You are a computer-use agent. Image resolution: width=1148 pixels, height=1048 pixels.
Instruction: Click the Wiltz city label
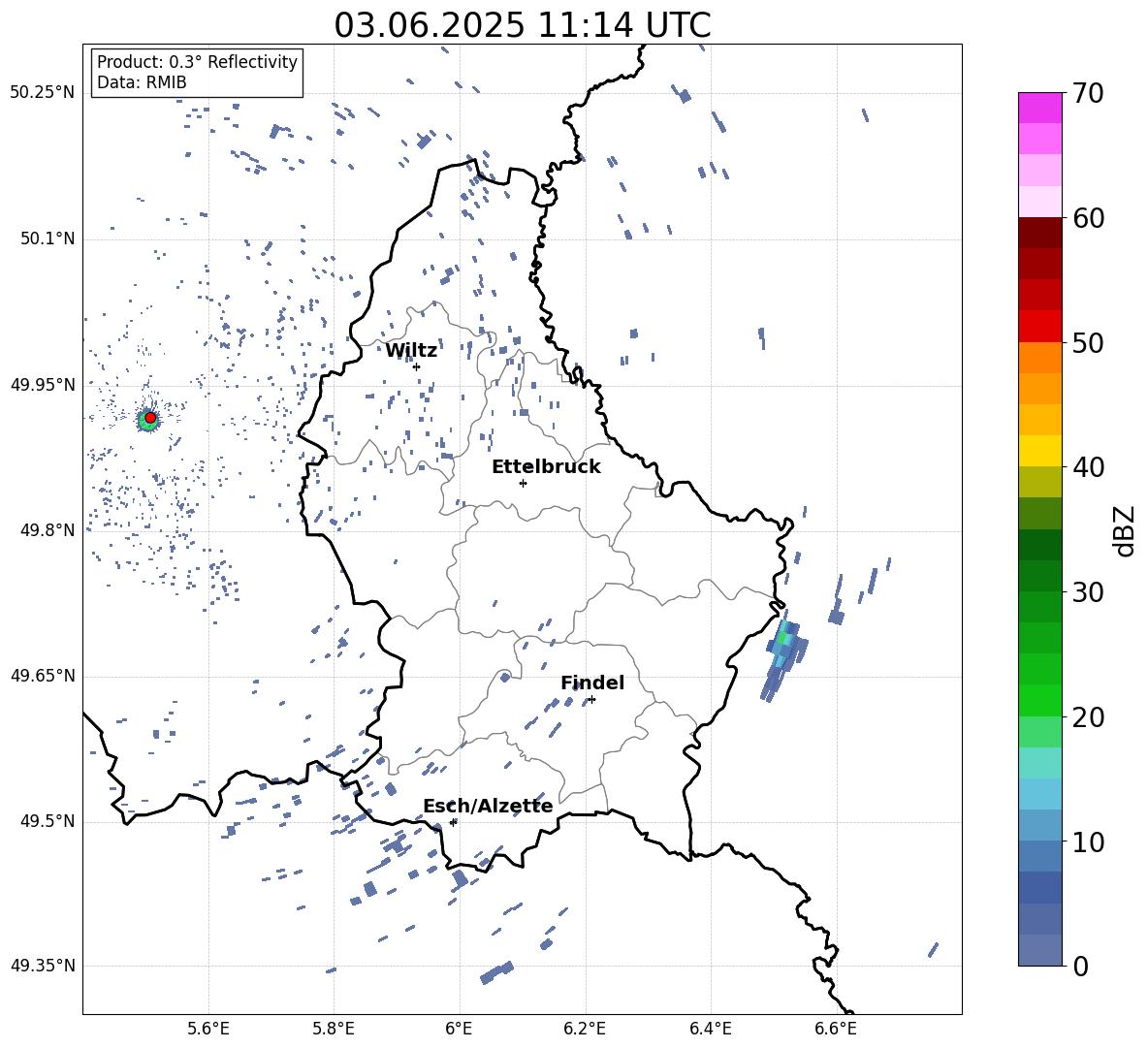point(411,351)
